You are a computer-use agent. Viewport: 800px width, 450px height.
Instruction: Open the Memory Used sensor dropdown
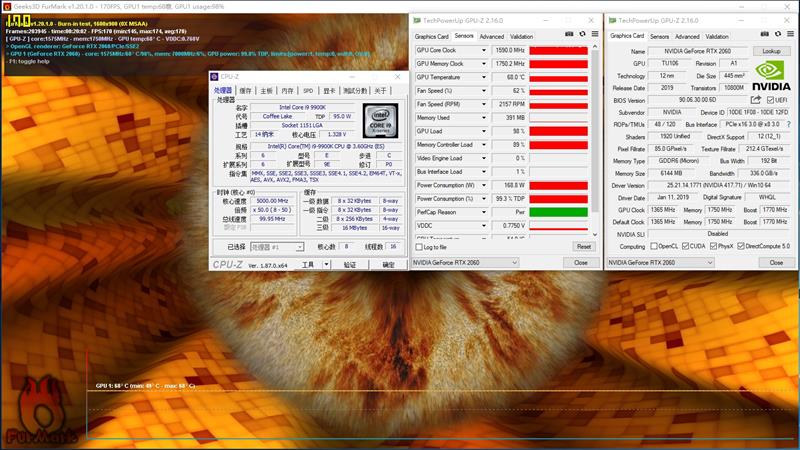pos(484,117)
